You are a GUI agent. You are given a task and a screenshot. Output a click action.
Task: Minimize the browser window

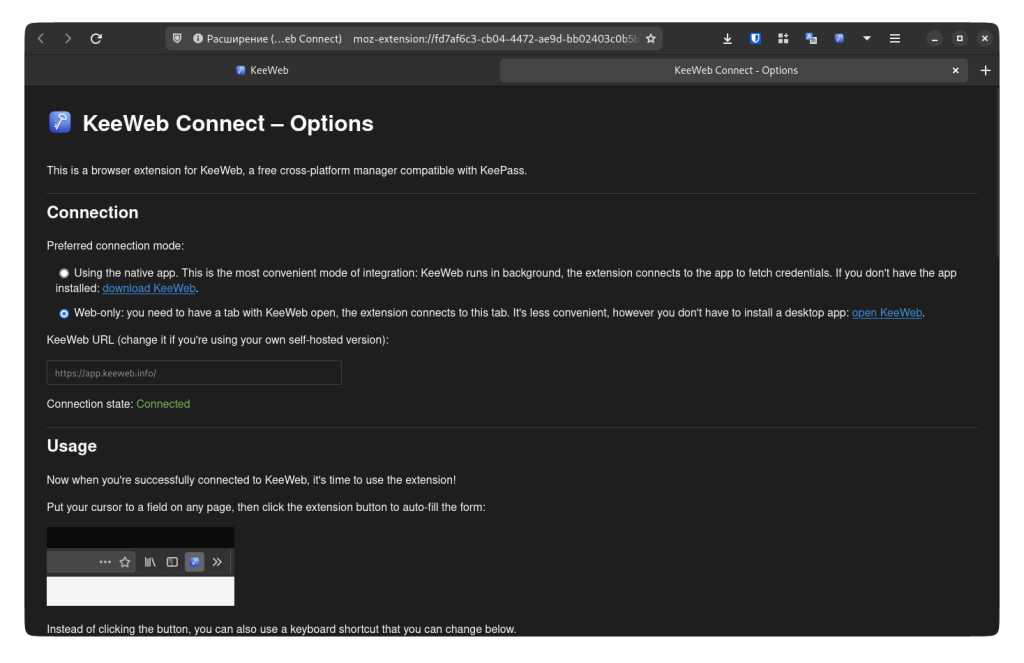(x=935, y=39)
